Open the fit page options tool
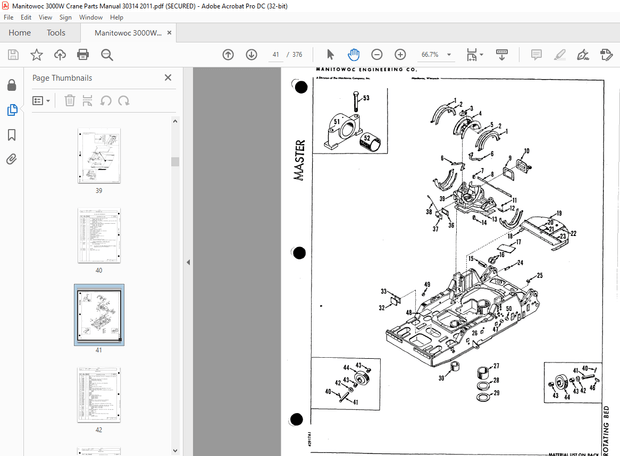The width and height of the screenshot is (620, 456). tap(471, 55)
